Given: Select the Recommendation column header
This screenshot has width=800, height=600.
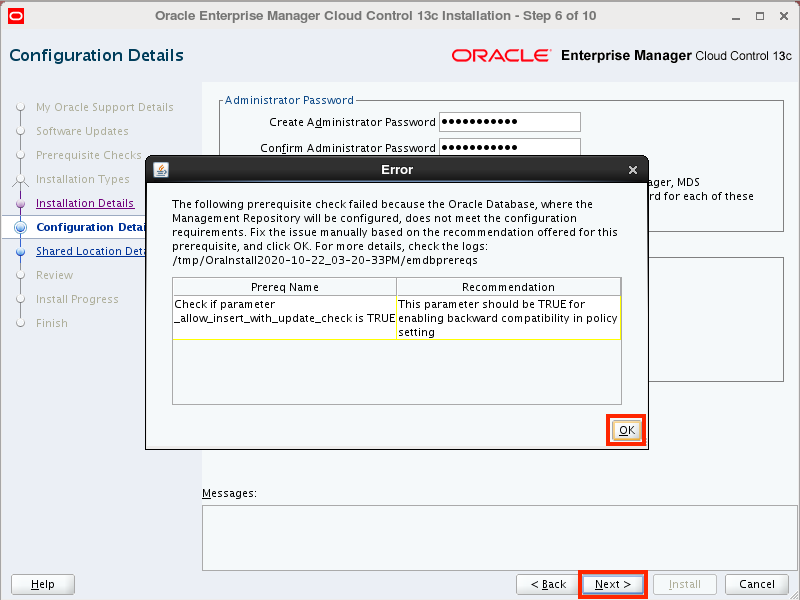Looking at the screenshot, I should coord(509,287).
